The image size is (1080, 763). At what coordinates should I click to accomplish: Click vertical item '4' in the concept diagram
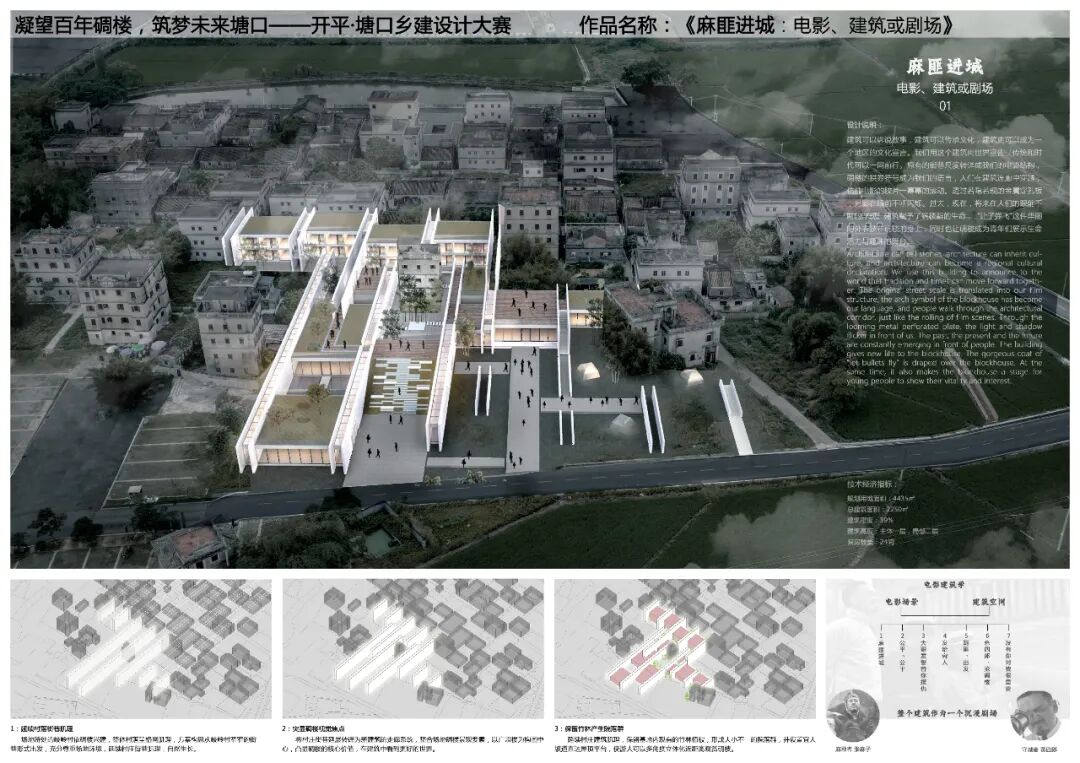(x=945, y=649)
